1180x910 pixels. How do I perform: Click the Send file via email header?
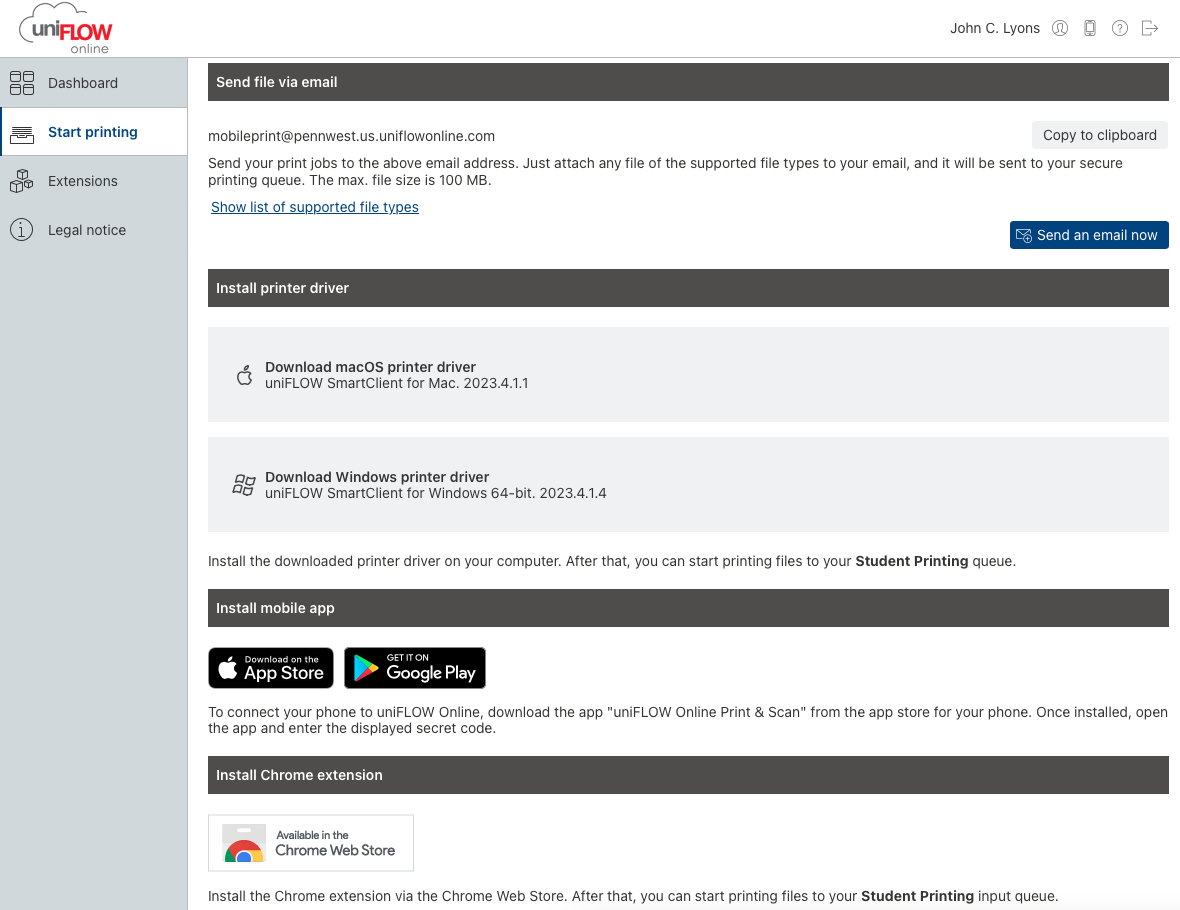[688, 82]
